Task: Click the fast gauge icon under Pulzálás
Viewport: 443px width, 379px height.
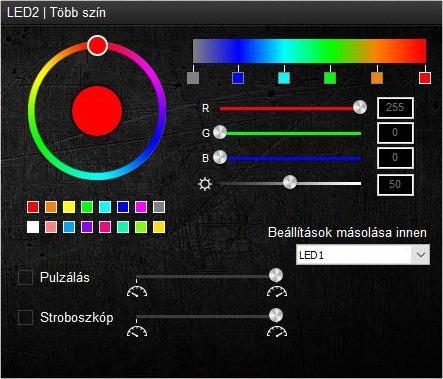Action: coord(277,292)
